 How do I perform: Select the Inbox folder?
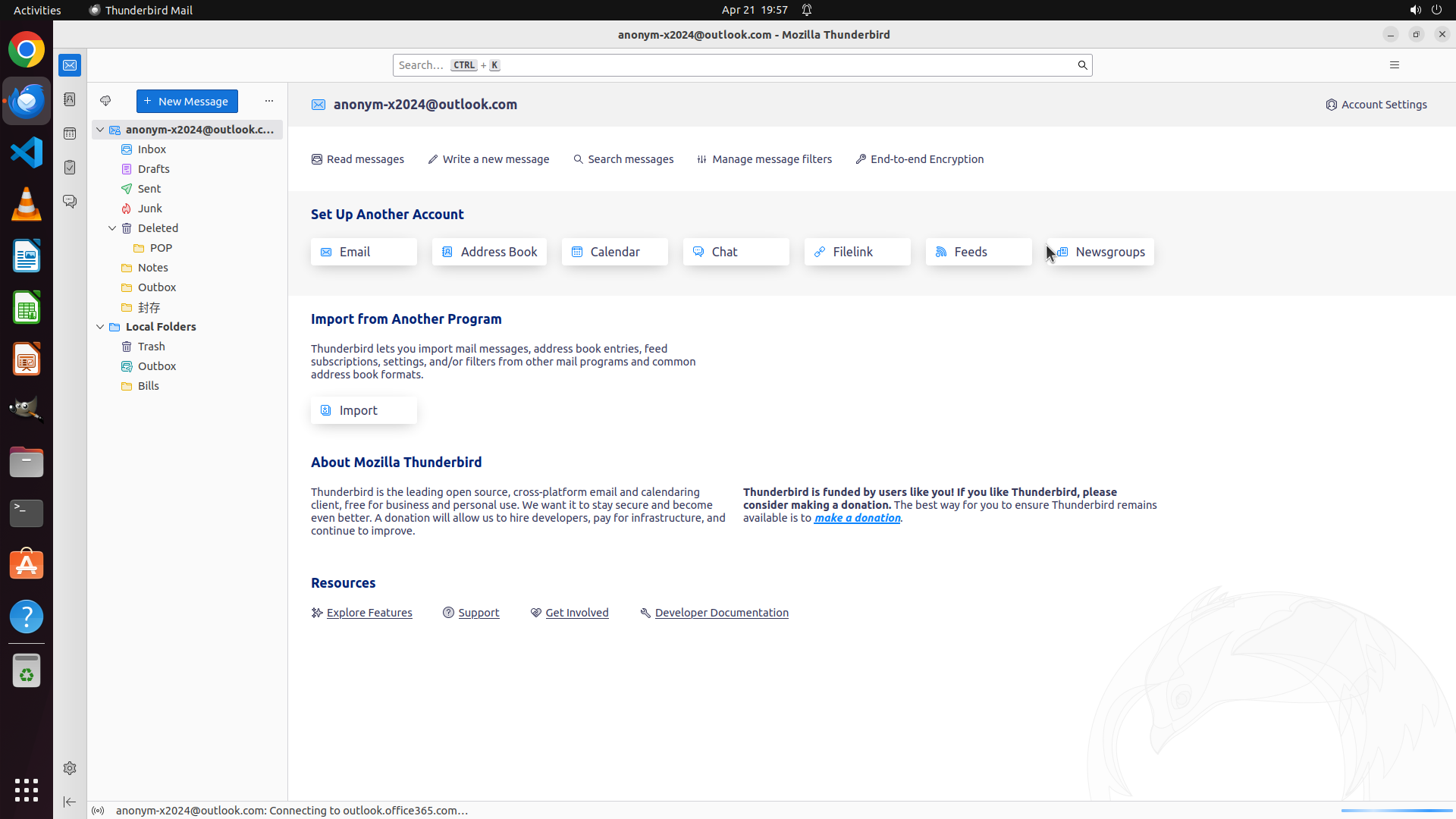(152, 149)
